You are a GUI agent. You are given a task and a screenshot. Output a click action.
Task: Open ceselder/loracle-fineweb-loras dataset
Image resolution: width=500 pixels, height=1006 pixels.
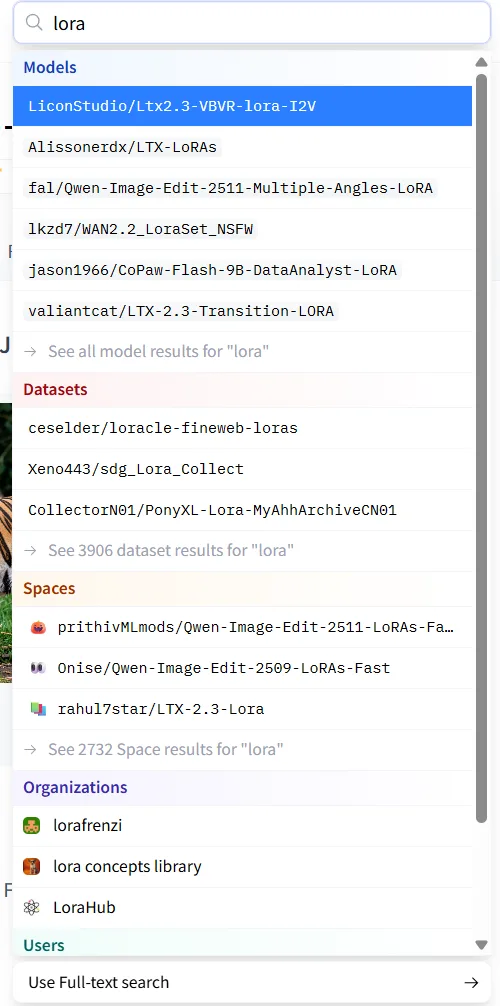[x=243, y=428]
